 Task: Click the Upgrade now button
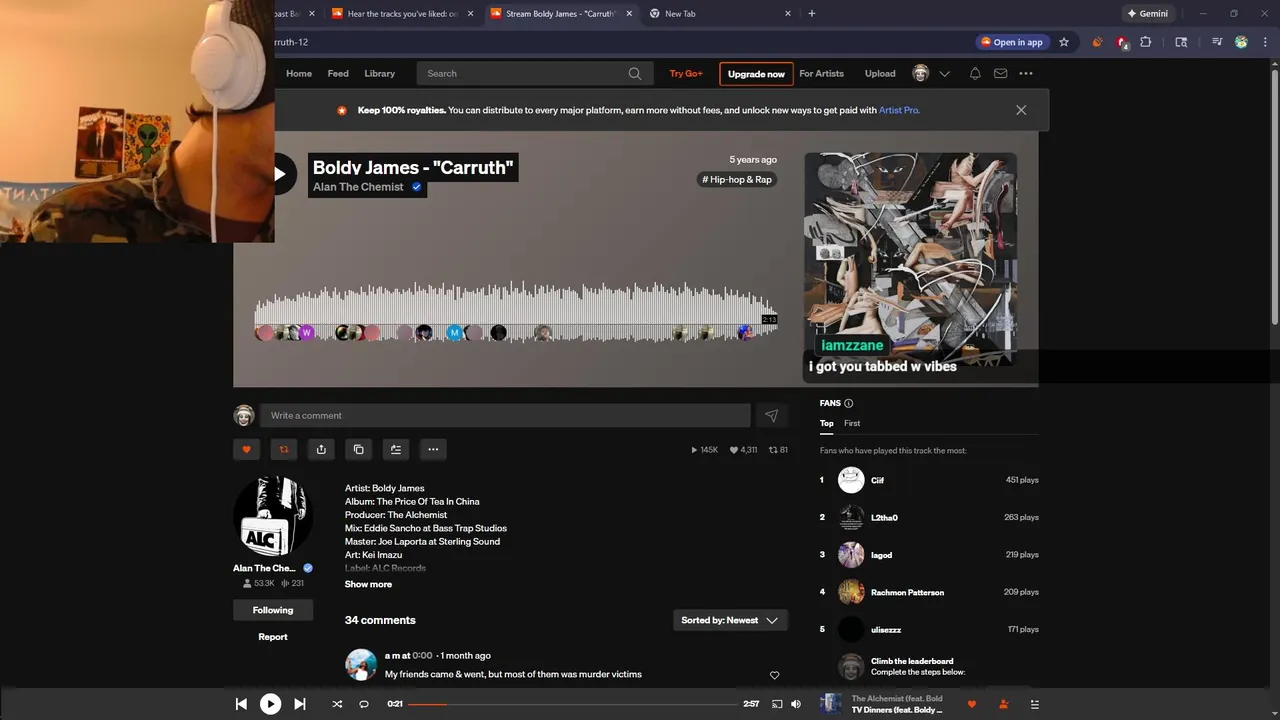click(756, 74)
